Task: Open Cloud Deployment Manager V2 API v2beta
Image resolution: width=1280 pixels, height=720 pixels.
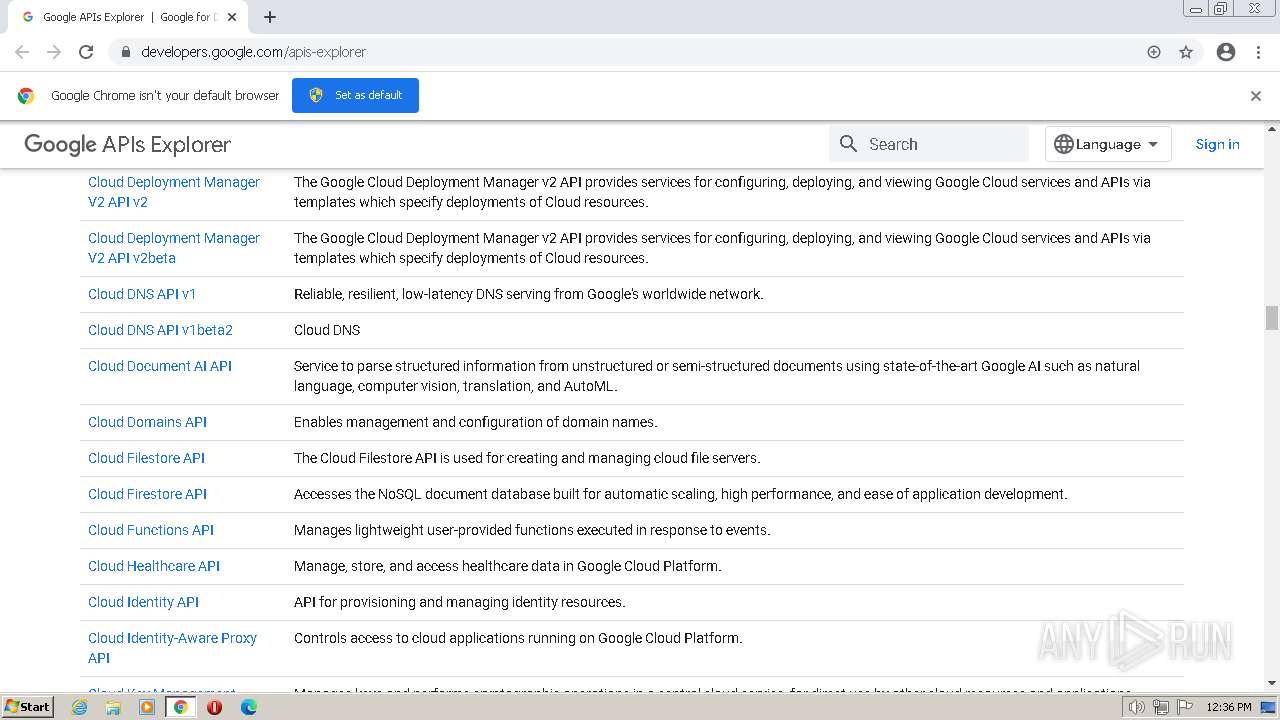Action: point(174,248)
